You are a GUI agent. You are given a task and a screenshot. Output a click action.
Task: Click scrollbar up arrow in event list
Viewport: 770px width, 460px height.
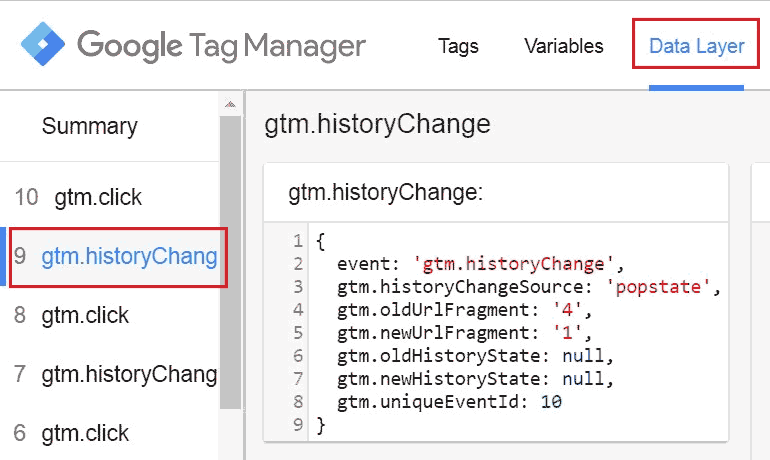(x=231, y=104)
